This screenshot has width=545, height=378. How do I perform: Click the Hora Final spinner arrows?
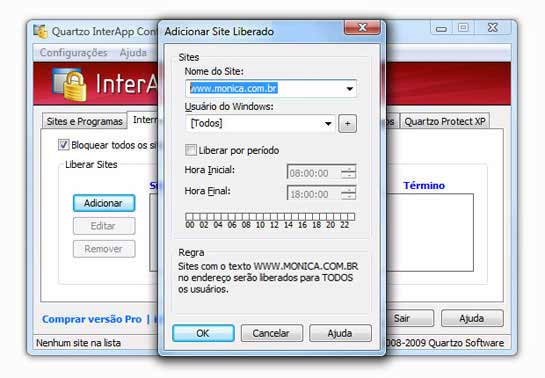348,194
